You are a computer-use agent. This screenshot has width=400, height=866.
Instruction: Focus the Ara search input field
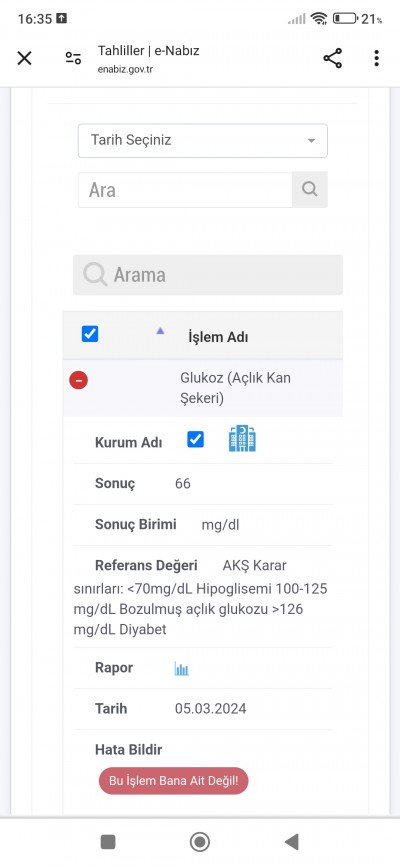coord(185,190)
